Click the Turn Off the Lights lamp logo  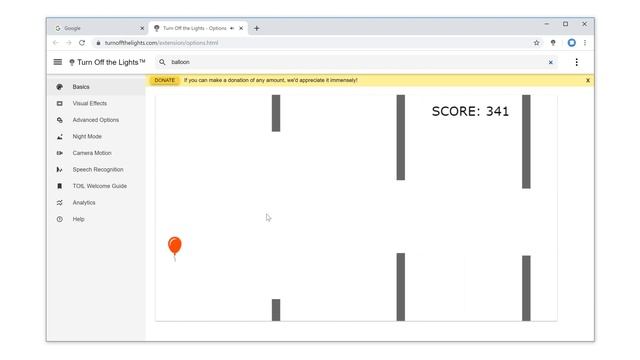tap(72, 62)
